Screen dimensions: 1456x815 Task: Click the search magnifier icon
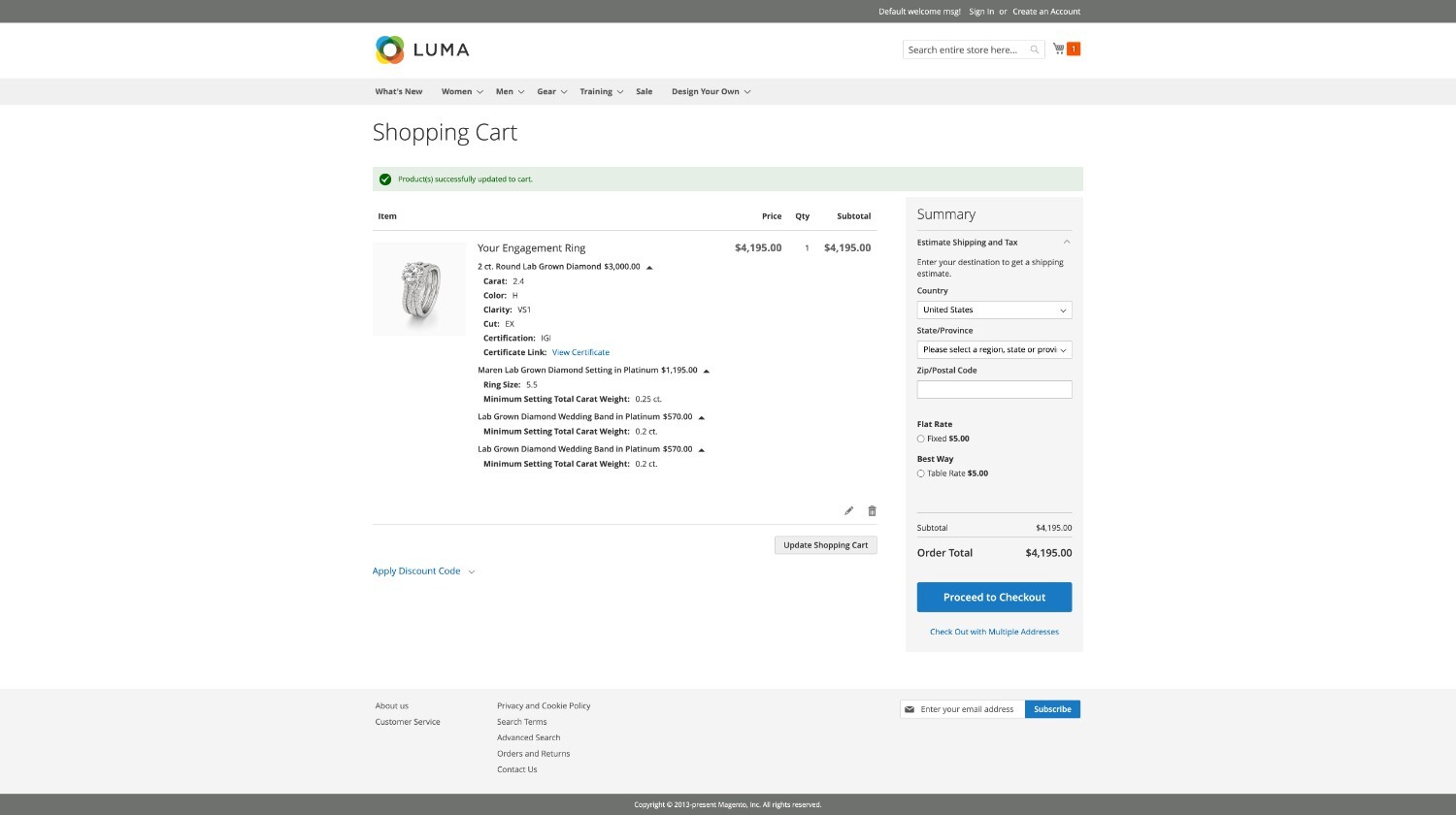(1034, 49)
